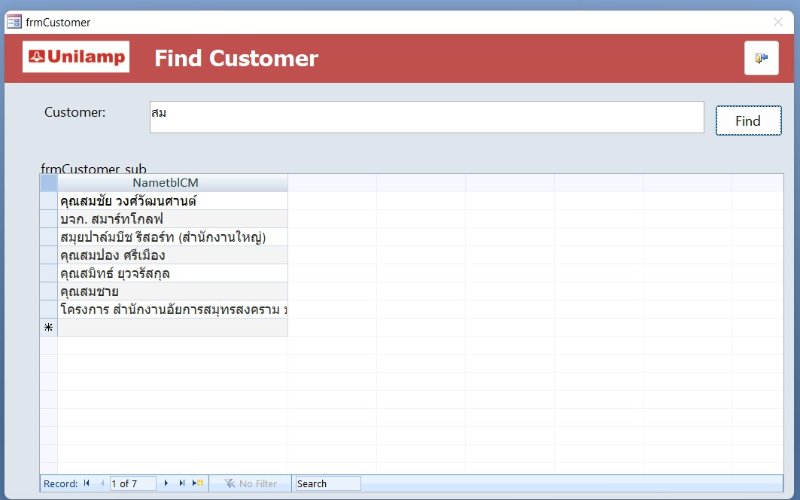Select the NametblCM column header
The width and height of the screenshot is (800, 500).
pyautogui.click(x=172, y=183)
